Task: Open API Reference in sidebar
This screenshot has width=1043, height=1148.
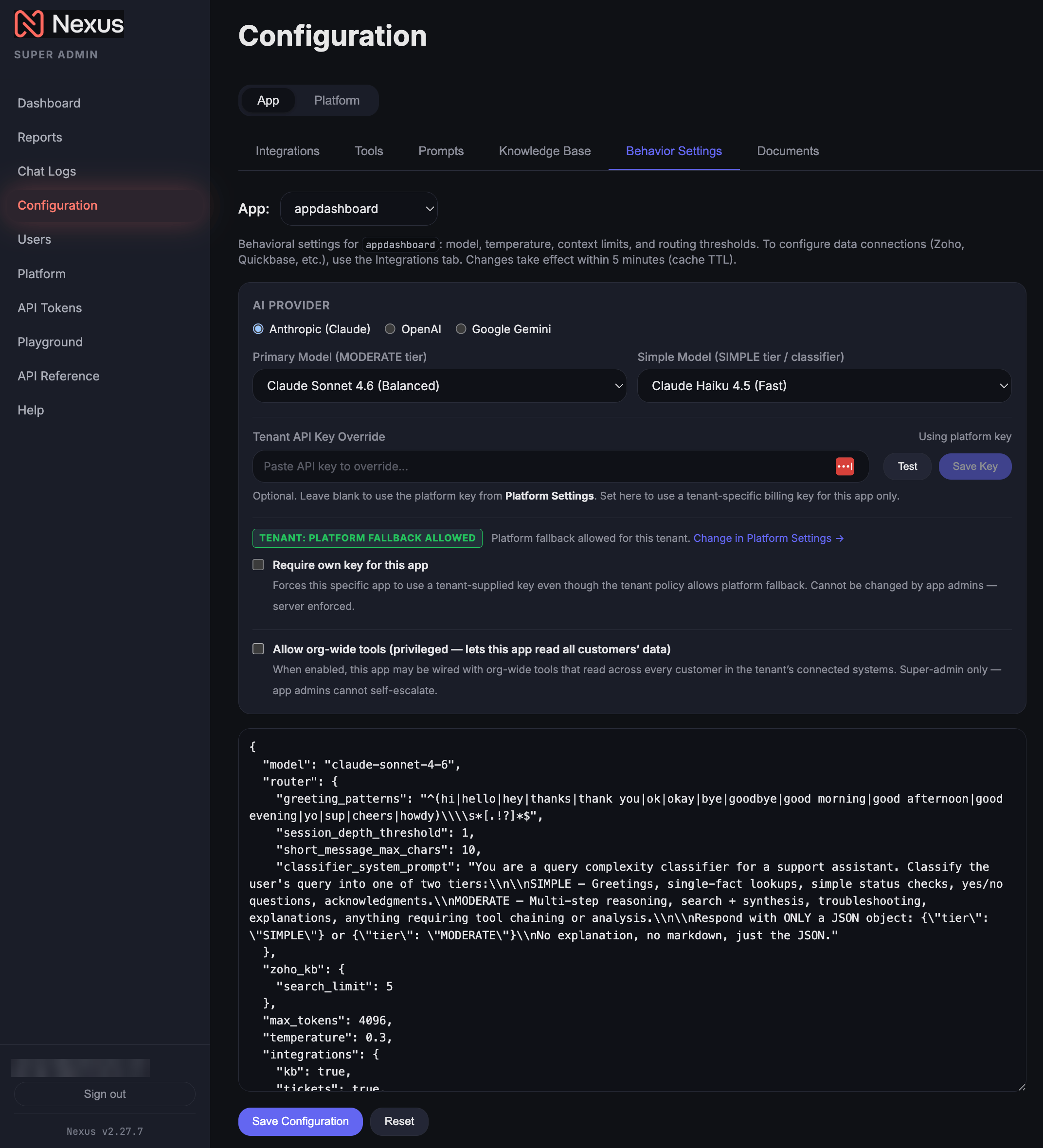Action: [x=105, y=377]
